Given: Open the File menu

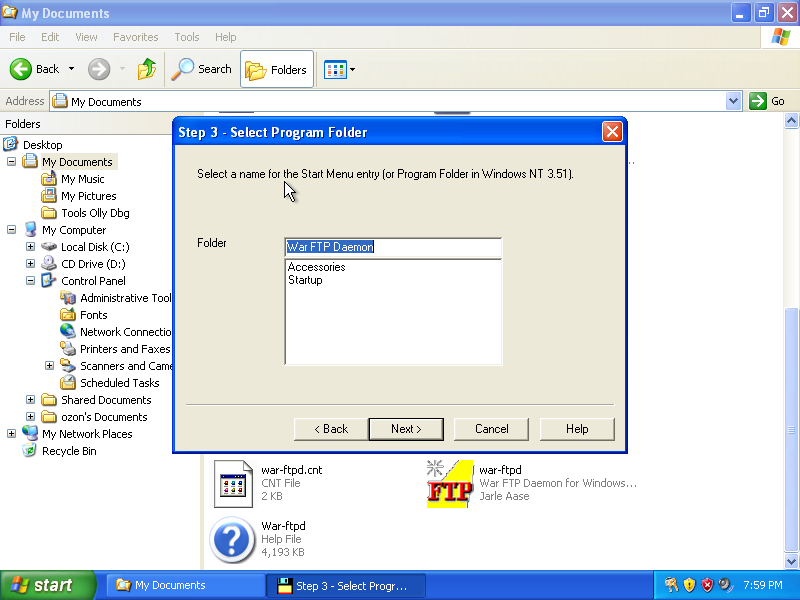Looking at the screenshot, I should 17,37.
